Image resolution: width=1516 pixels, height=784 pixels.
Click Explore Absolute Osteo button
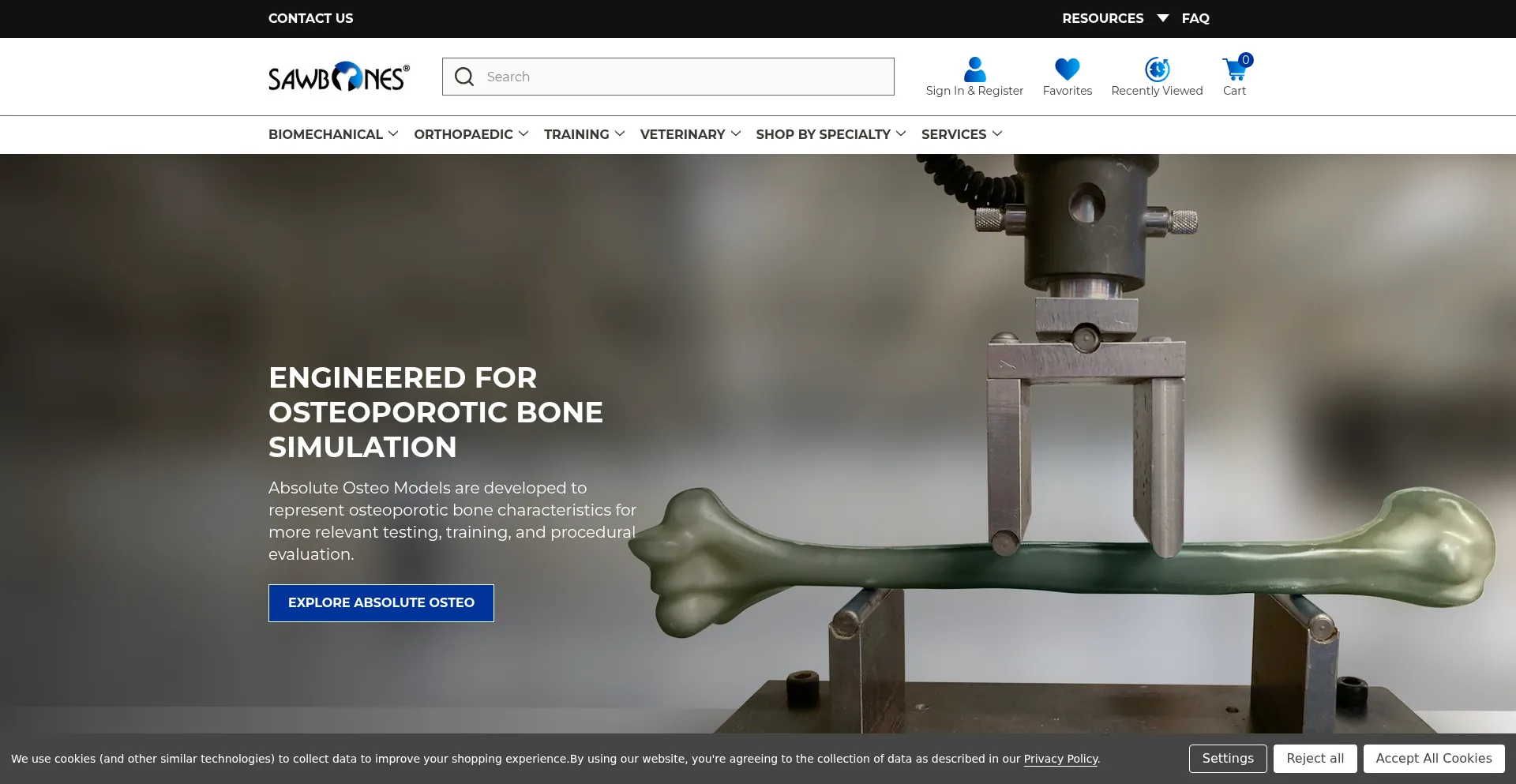(381, 603)
